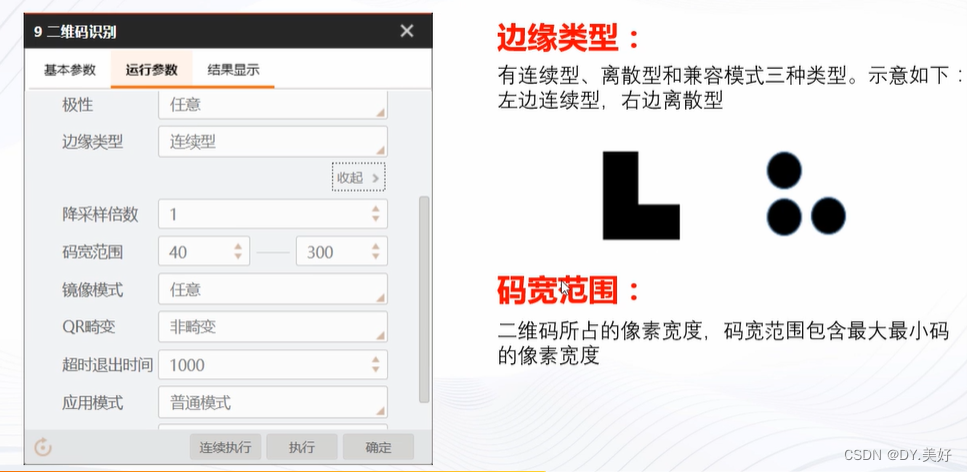The width and height of the screenshot is (967, 472).
Task: Increase the 码宽范围 maximum value of 300
Action: coord(375,247)
